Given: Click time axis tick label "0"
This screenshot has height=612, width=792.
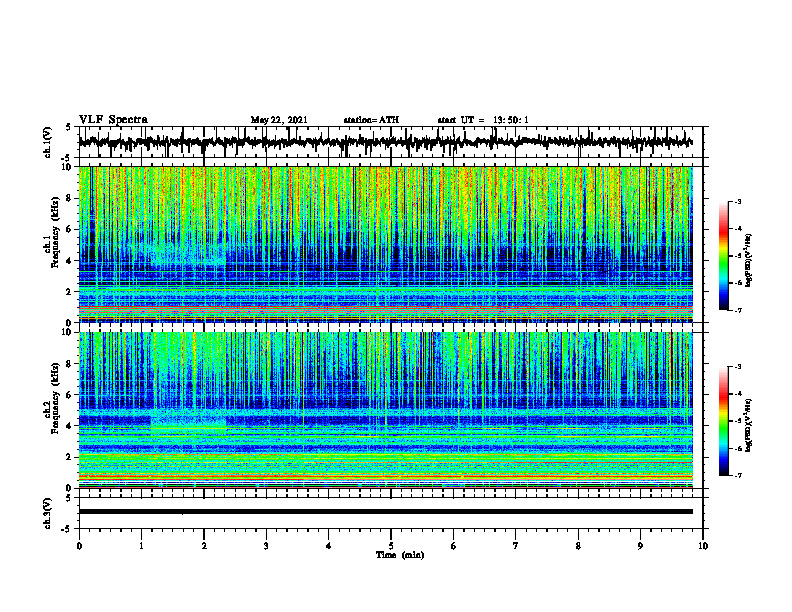Looking at the screenshot, I should click(79, 546).
